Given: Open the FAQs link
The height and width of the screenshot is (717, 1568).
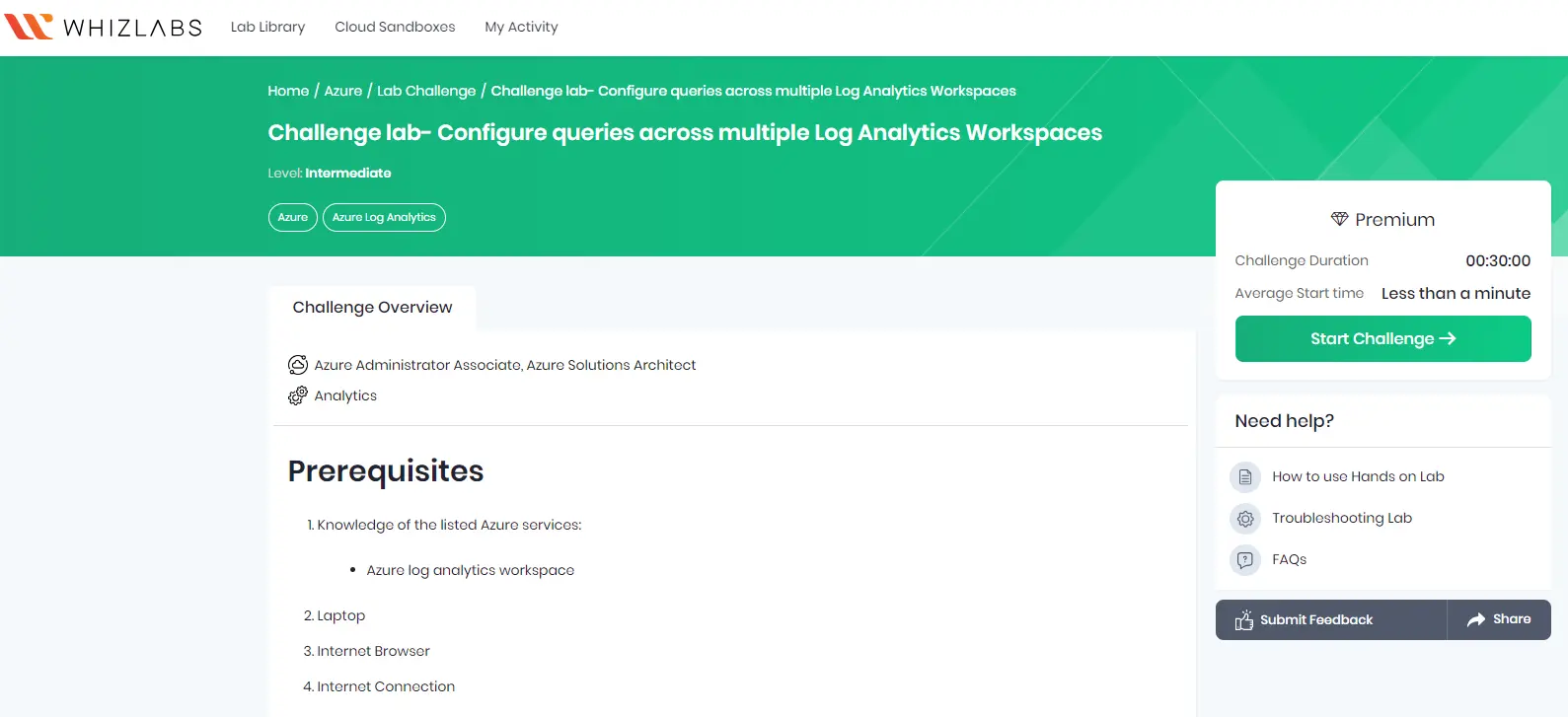Looking at the screenshot, I should click(1289, 559).
